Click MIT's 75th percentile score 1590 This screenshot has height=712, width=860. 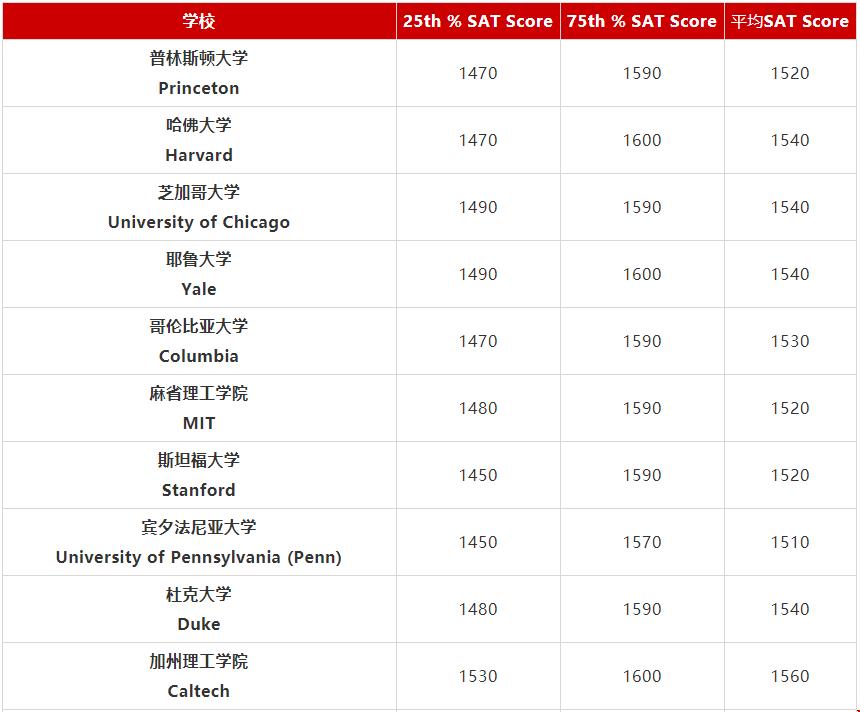[x=642, y=408]
